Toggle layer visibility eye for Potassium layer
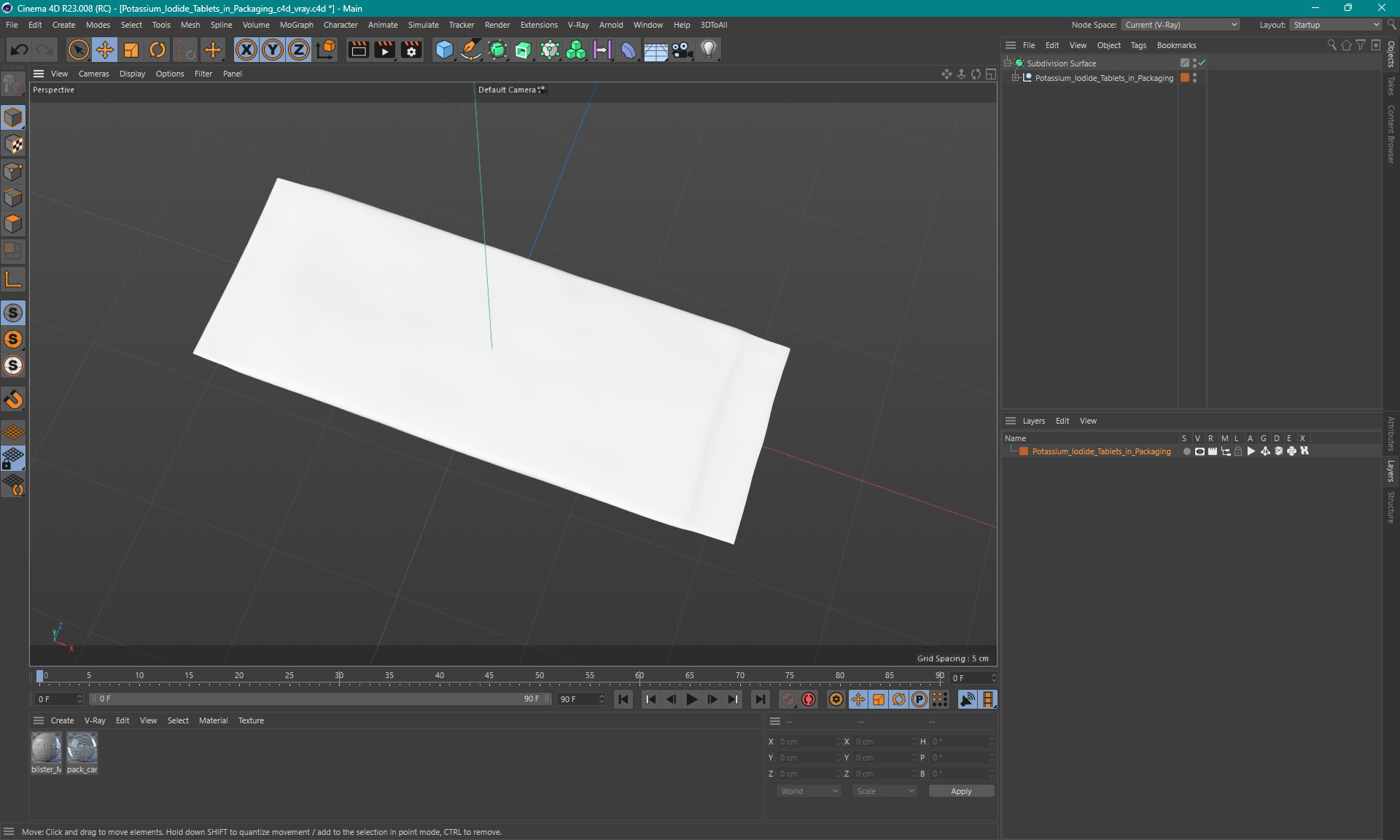 point(1199,451)
